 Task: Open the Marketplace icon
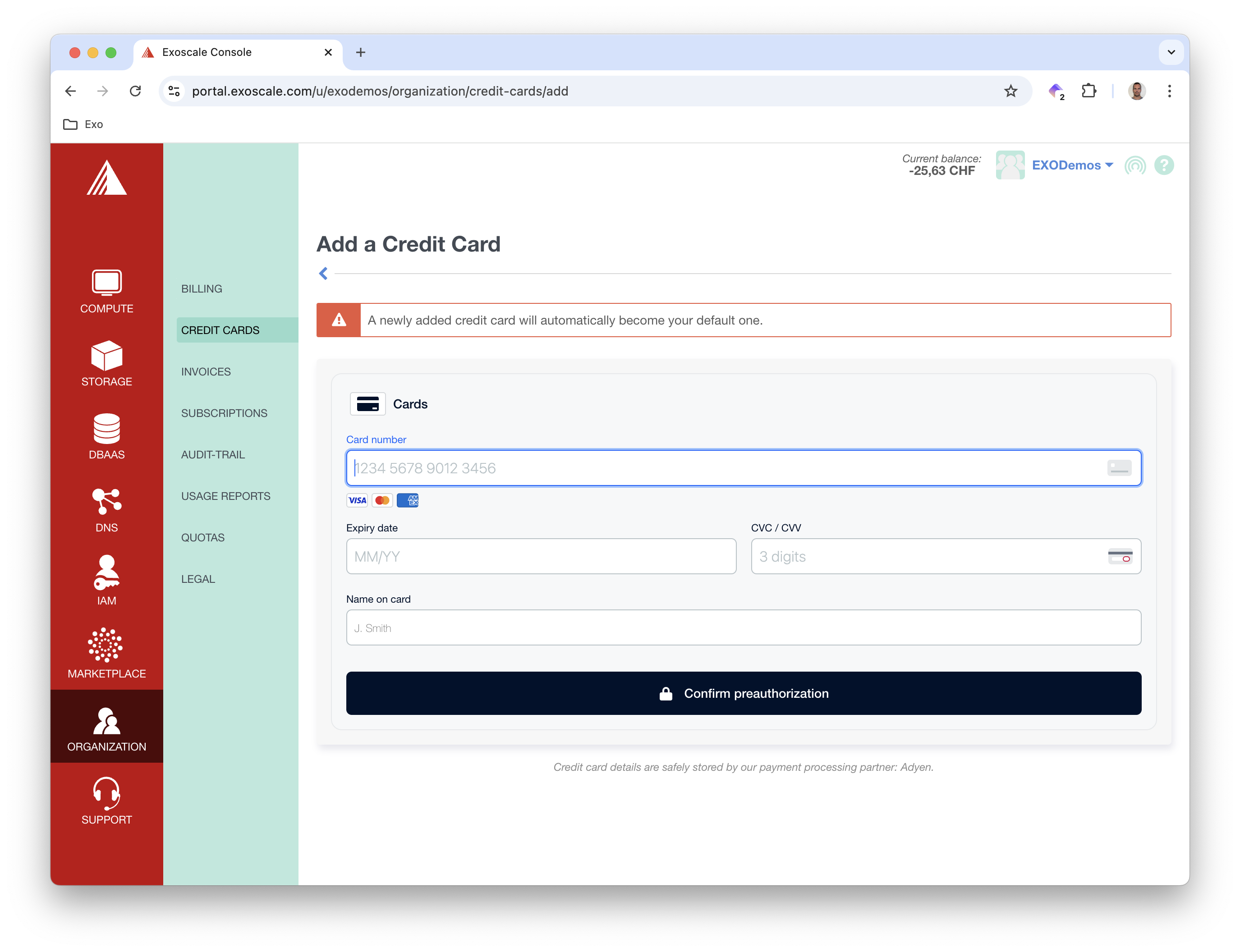pos(106,645)
